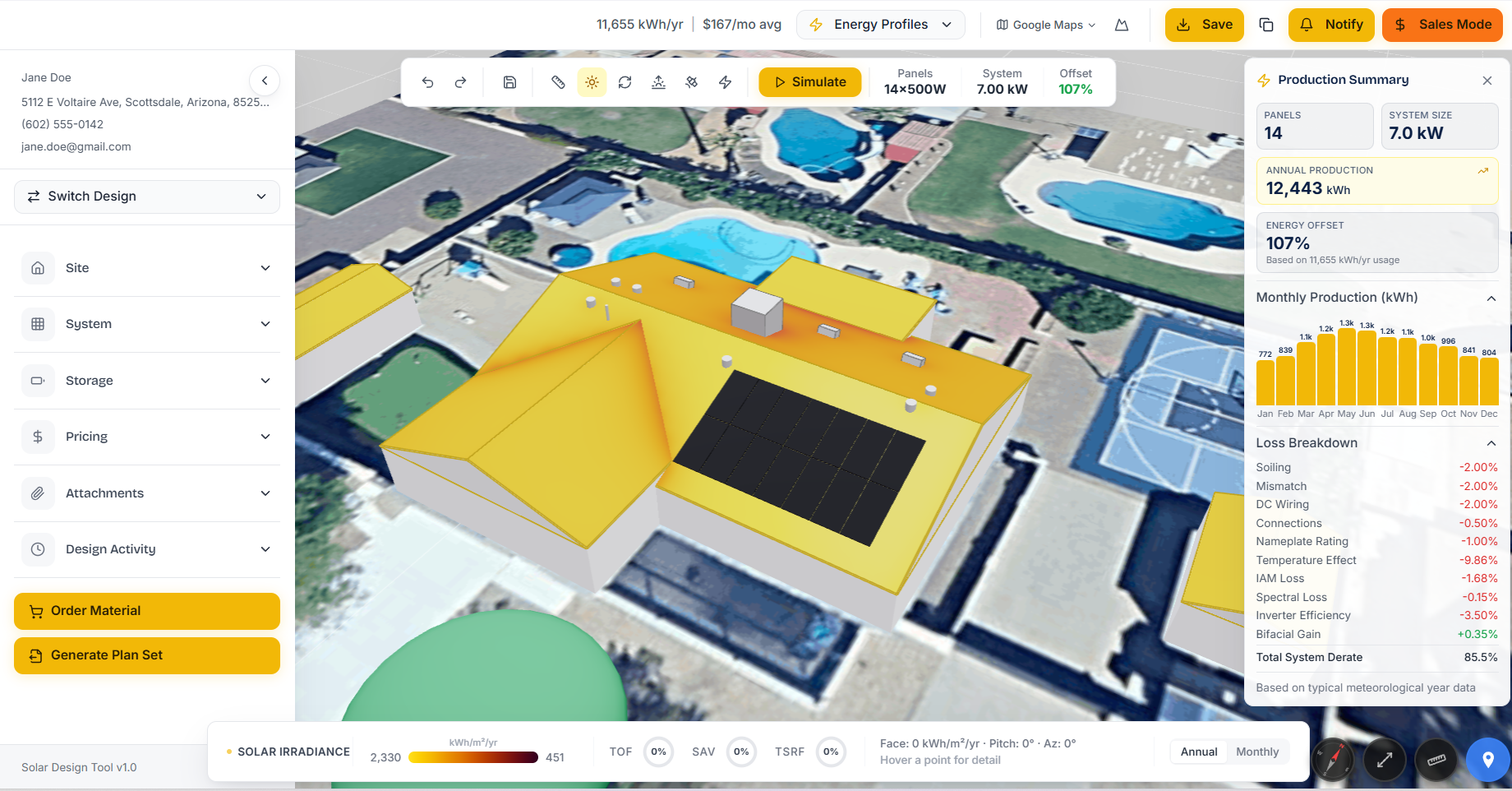
Task: Click the satellite toolbar icon
Action: tap(692, 82)
